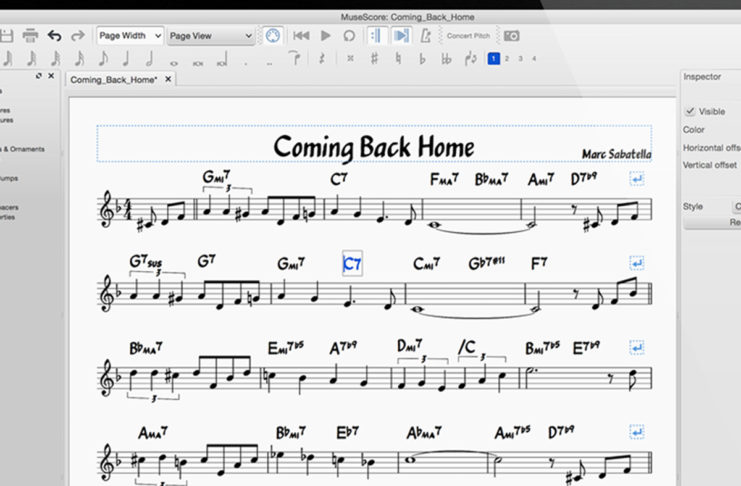Screen dimensions: 741x486
Task: Select the /C slash chord symbol
Action: (467, 347)
